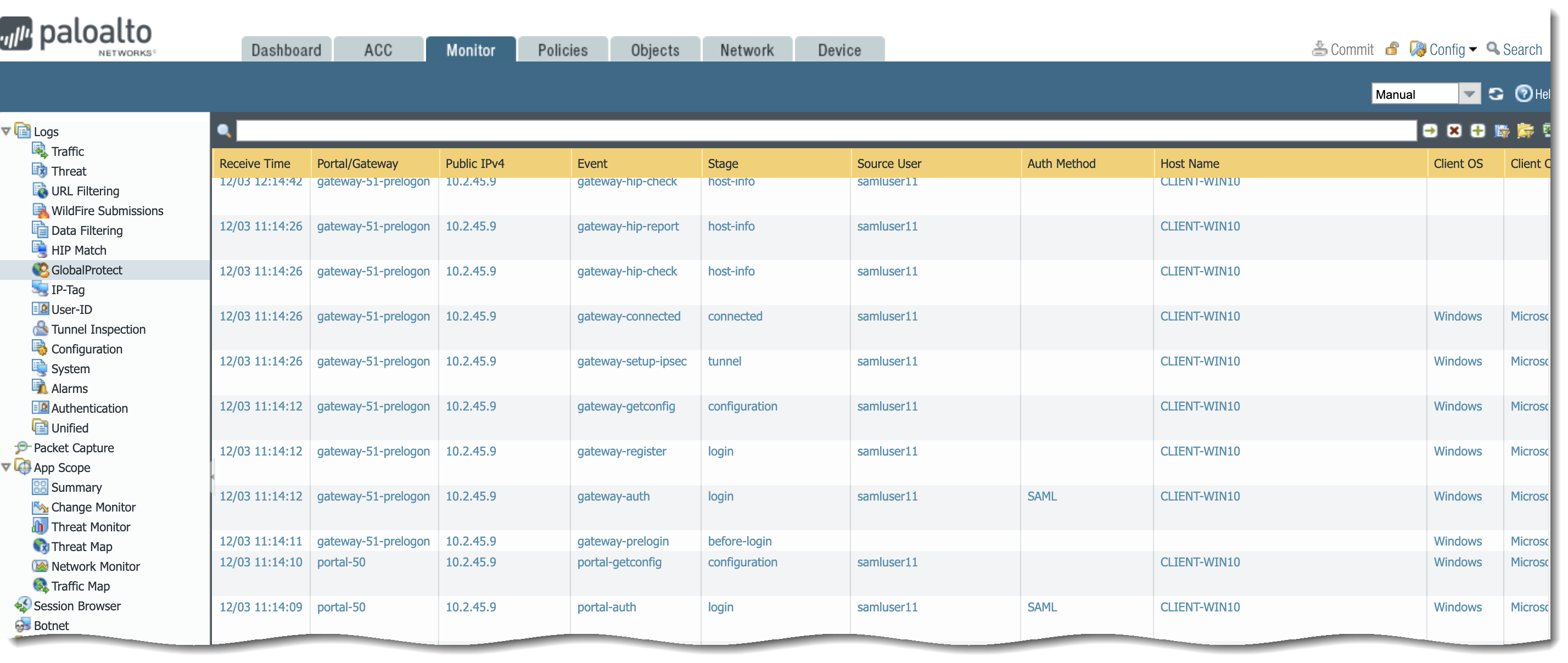
Task: Collapse the Logs tree node
Action: click(x=7, y=131)
